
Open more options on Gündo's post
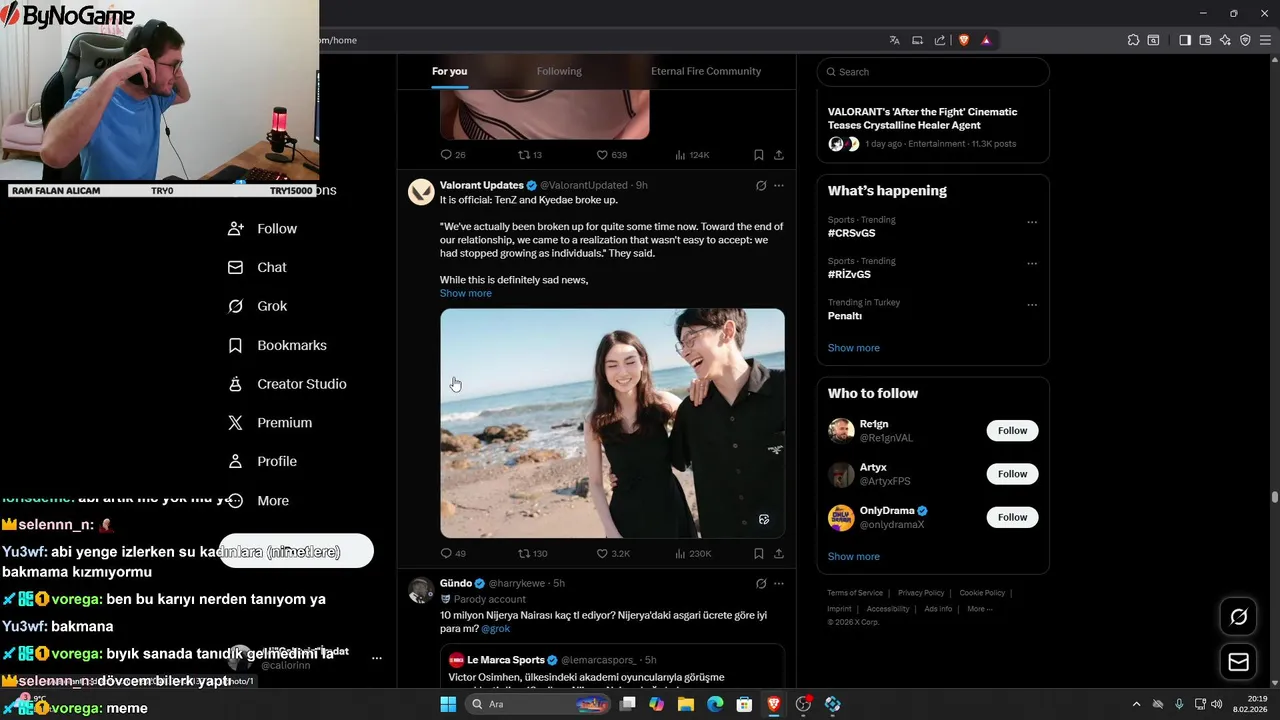click(x=779, y=583)
